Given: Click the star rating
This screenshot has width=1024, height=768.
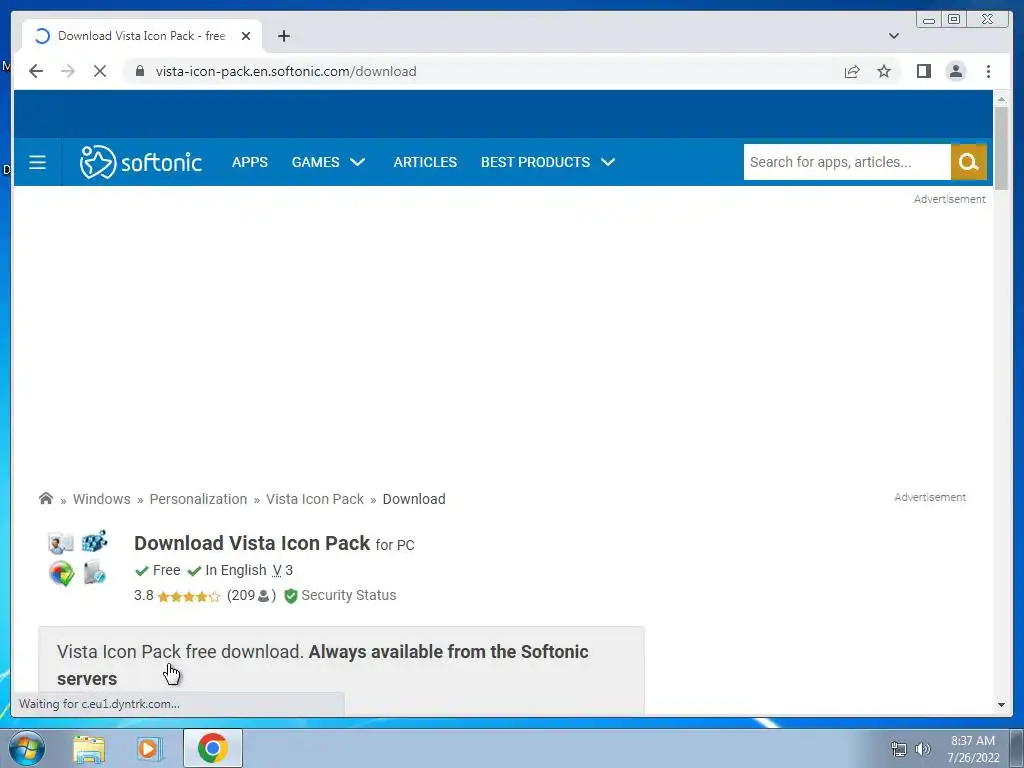Looking at the screenshot, I should [x=189, y=596].
